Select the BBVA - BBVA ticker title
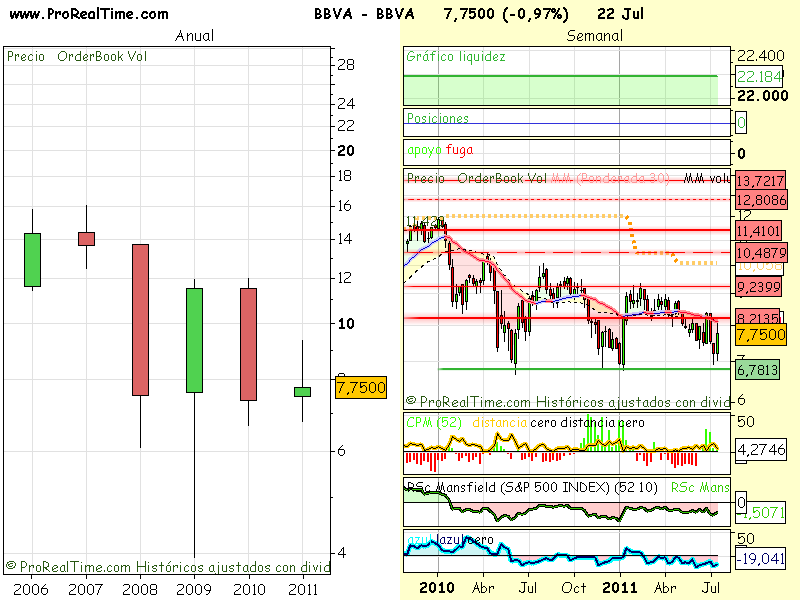Image resolution: width=800 pixels, height=600 pixels. [364, 14]
